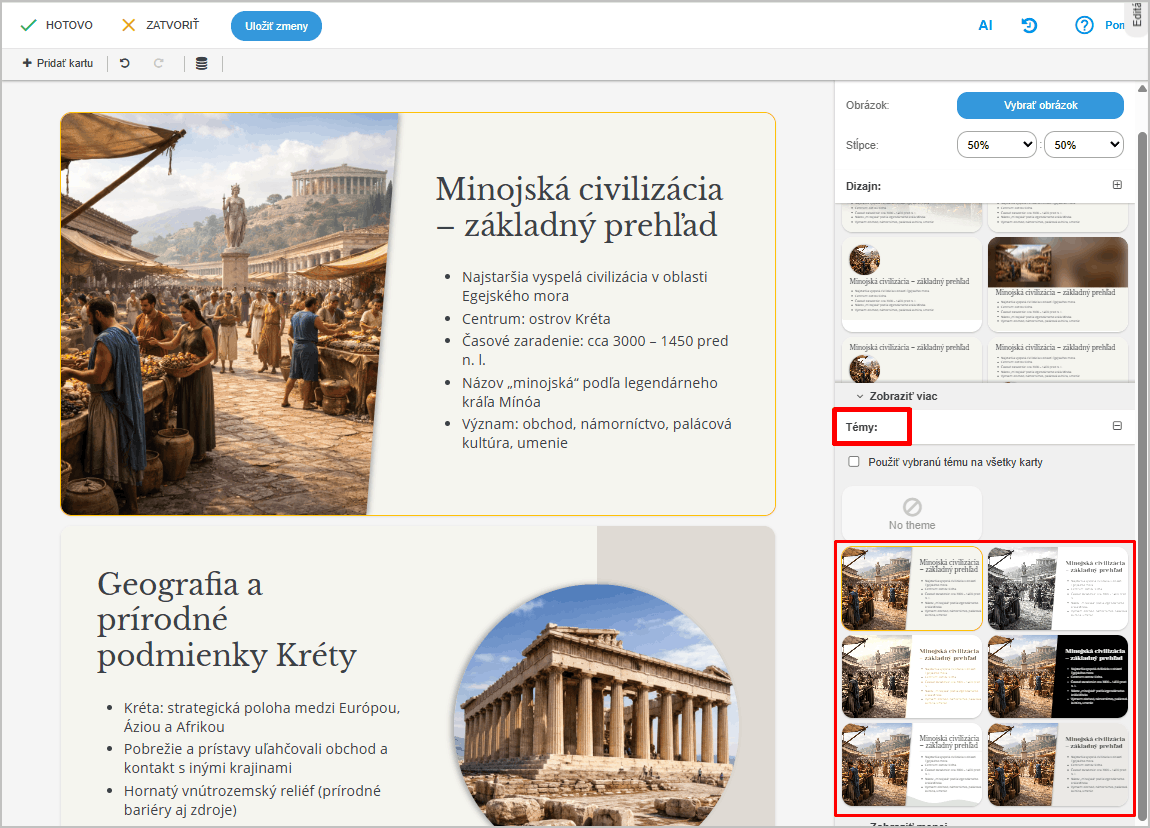
Task: Click the AI assistant icon
Action: pyautogui.click(x=985, y=26)
